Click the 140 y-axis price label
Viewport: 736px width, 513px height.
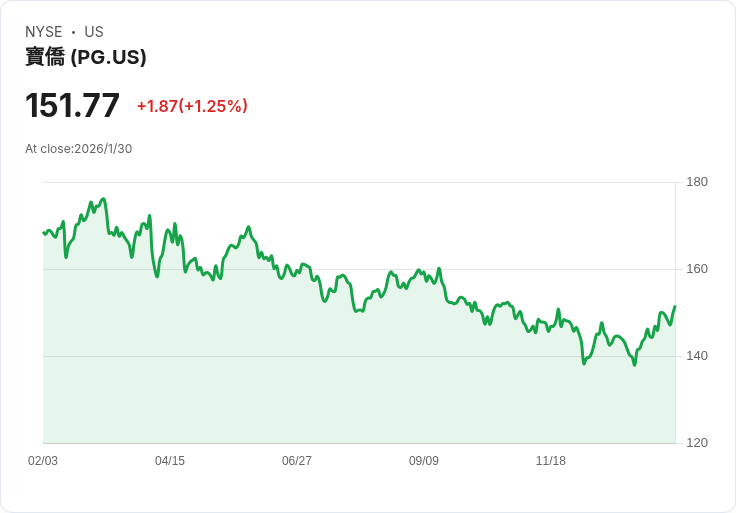(697, 356)
